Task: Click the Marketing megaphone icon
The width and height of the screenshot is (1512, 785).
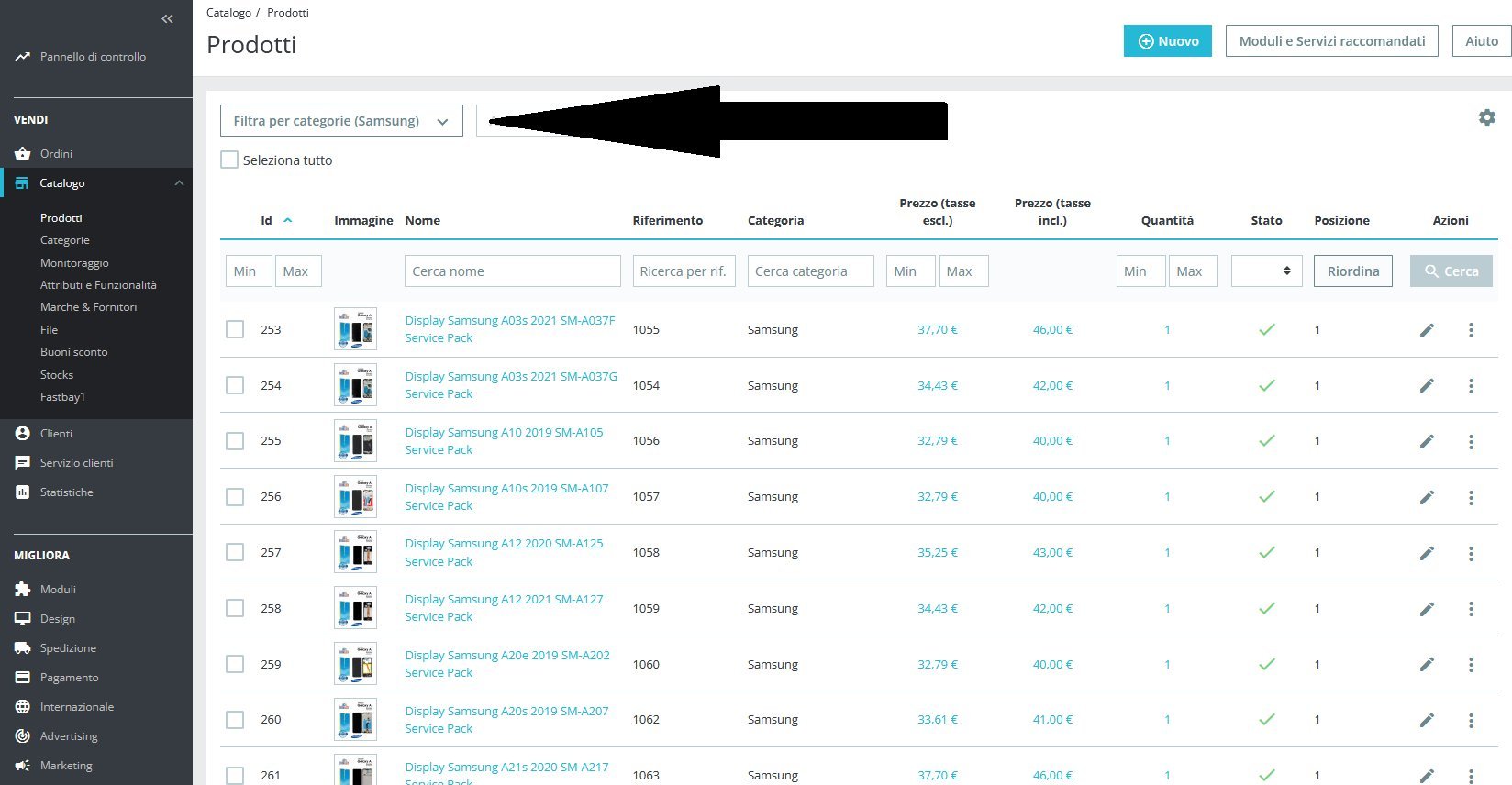Action: [x=23, y=766]
